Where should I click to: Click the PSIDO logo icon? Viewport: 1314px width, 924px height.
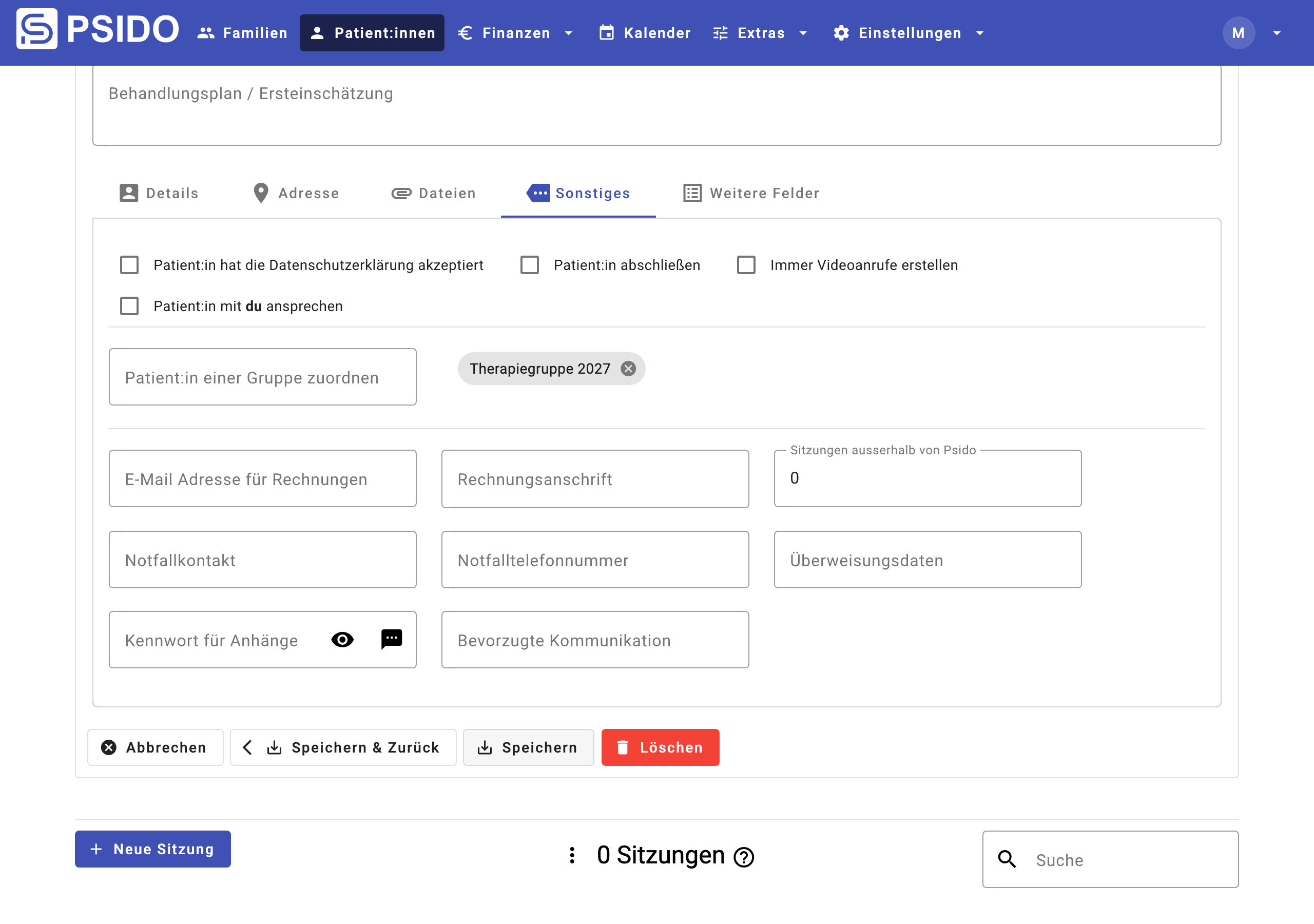click(x=36, y=29)
